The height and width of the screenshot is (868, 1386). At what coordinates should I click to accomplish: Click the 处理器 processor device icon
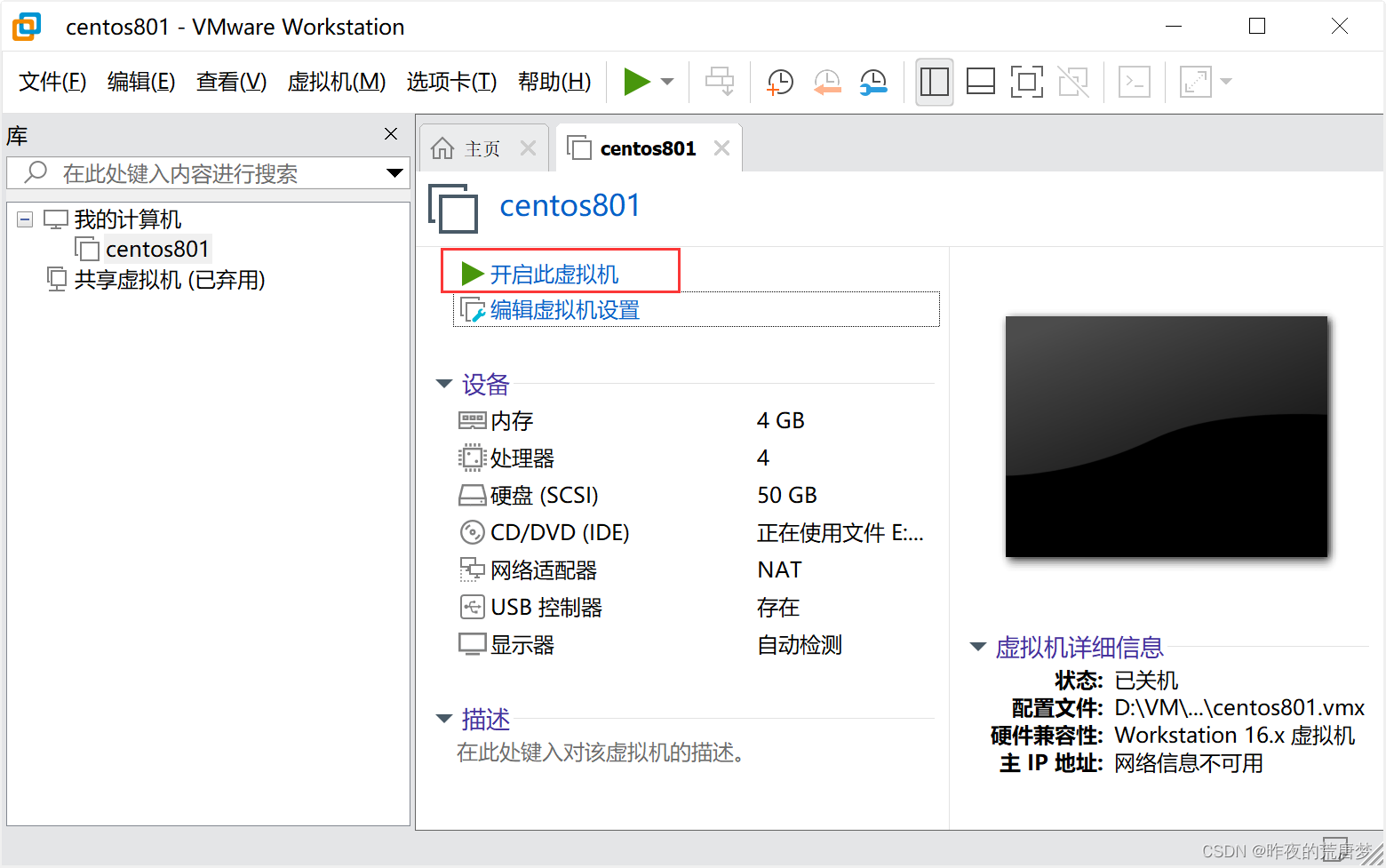(x=472, y=458)
